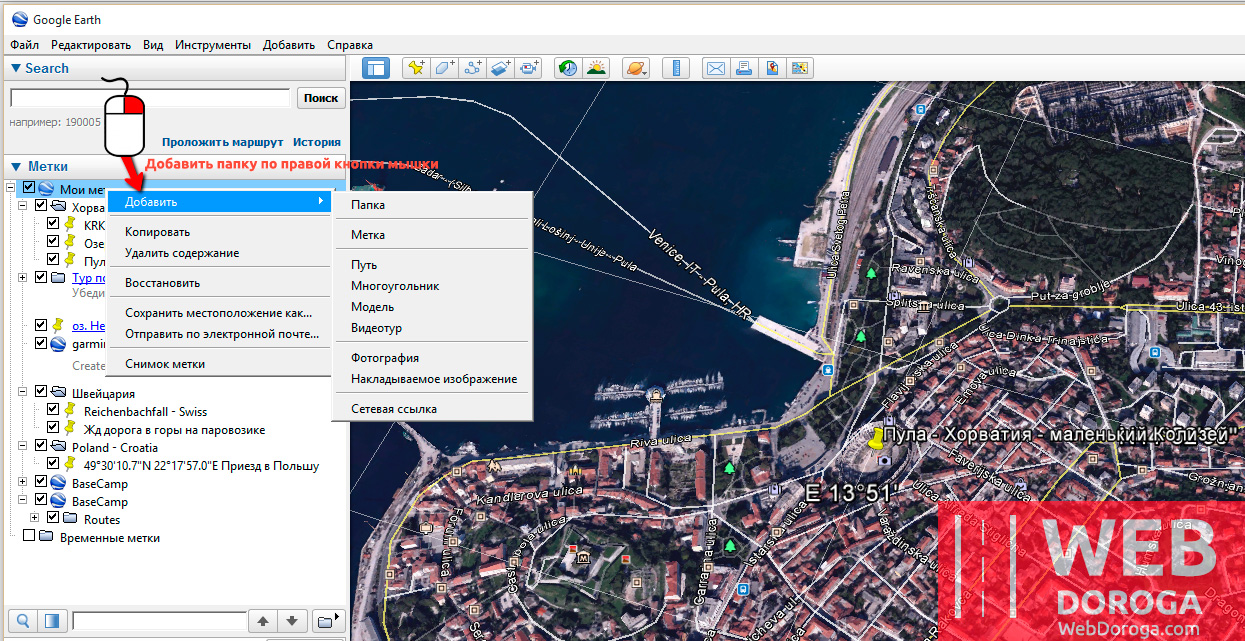Click the Проложить маршрут link
The width and height of the screenshot is (1245, 641).
pos(223,142)
